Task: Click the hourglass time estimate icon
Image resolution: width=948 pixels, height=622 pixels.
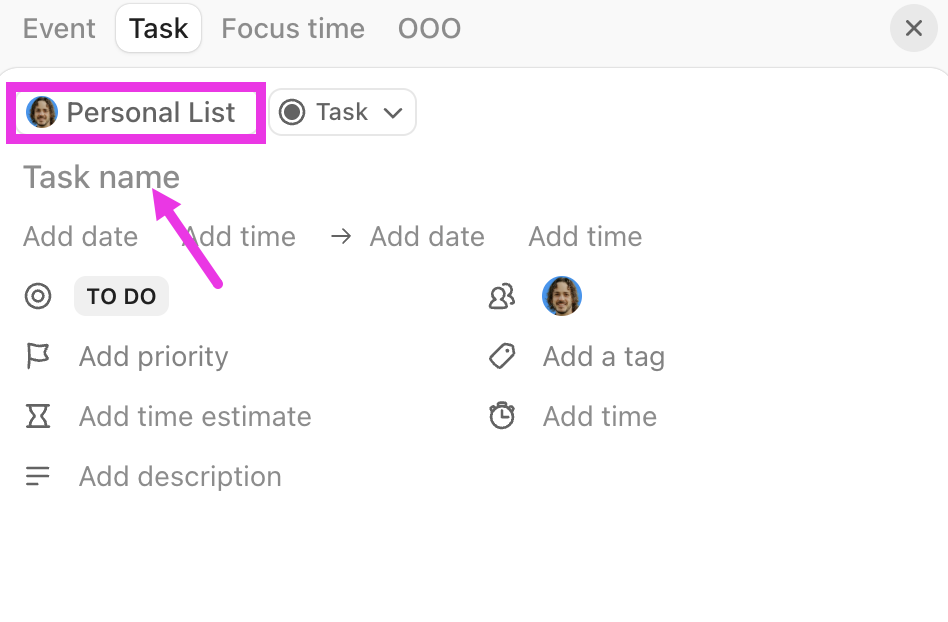Action: pos(37,416)
